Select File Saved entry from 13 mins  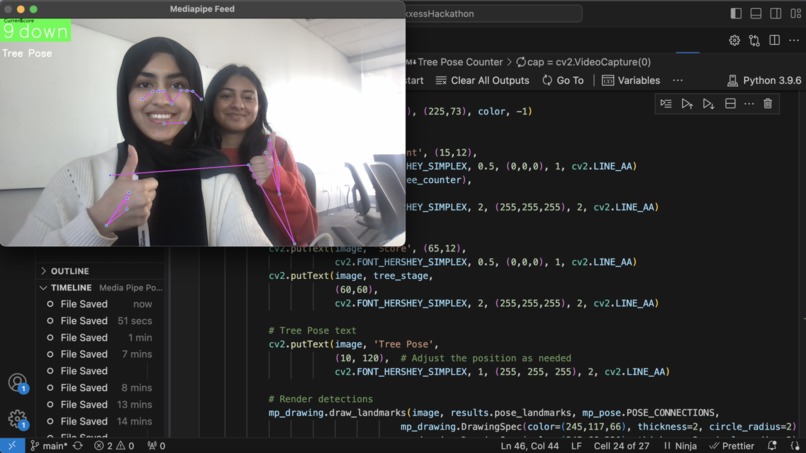(99, 405)
